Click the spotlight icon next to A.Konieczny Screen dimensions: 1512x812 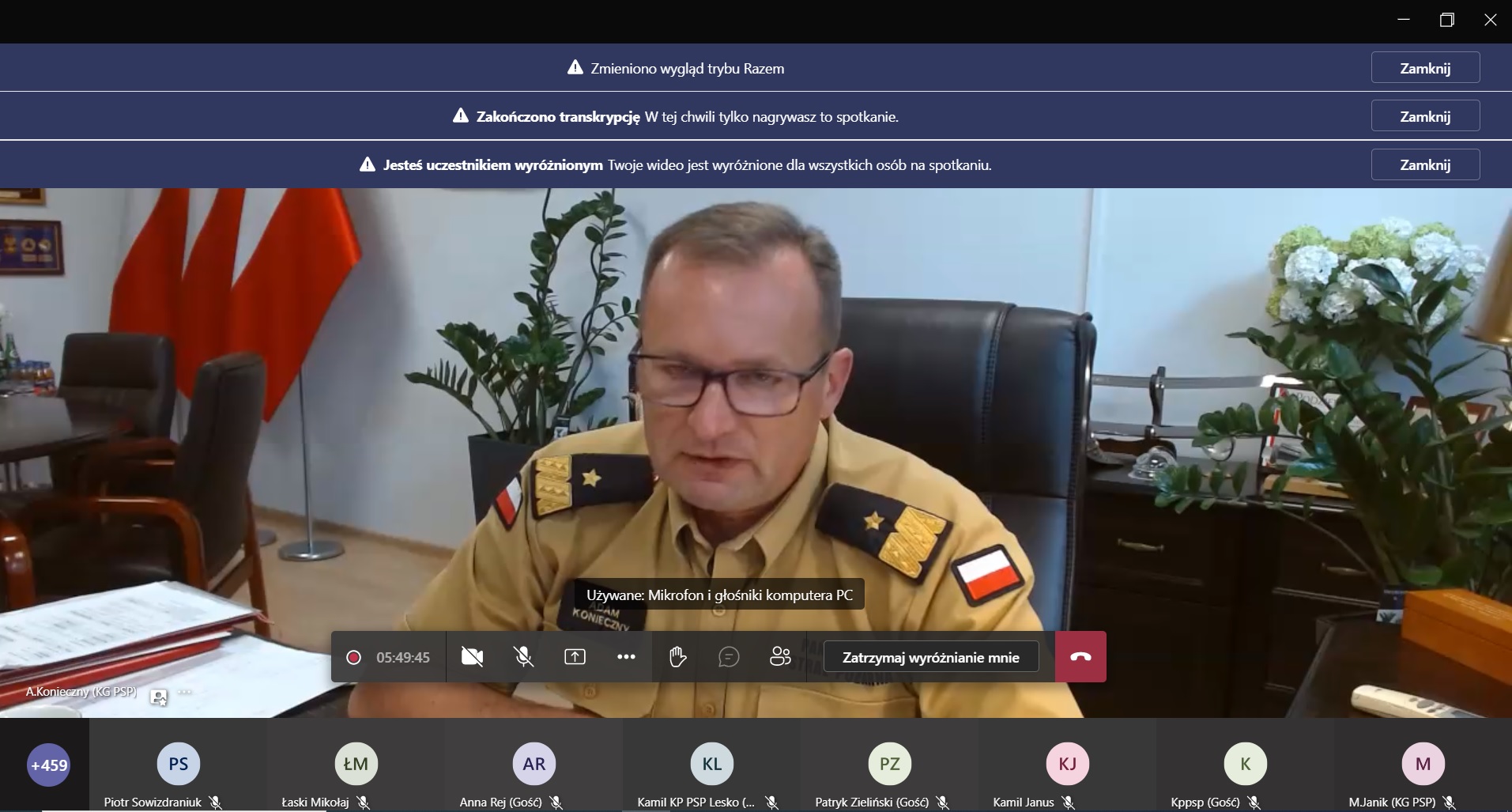[159, 697]
